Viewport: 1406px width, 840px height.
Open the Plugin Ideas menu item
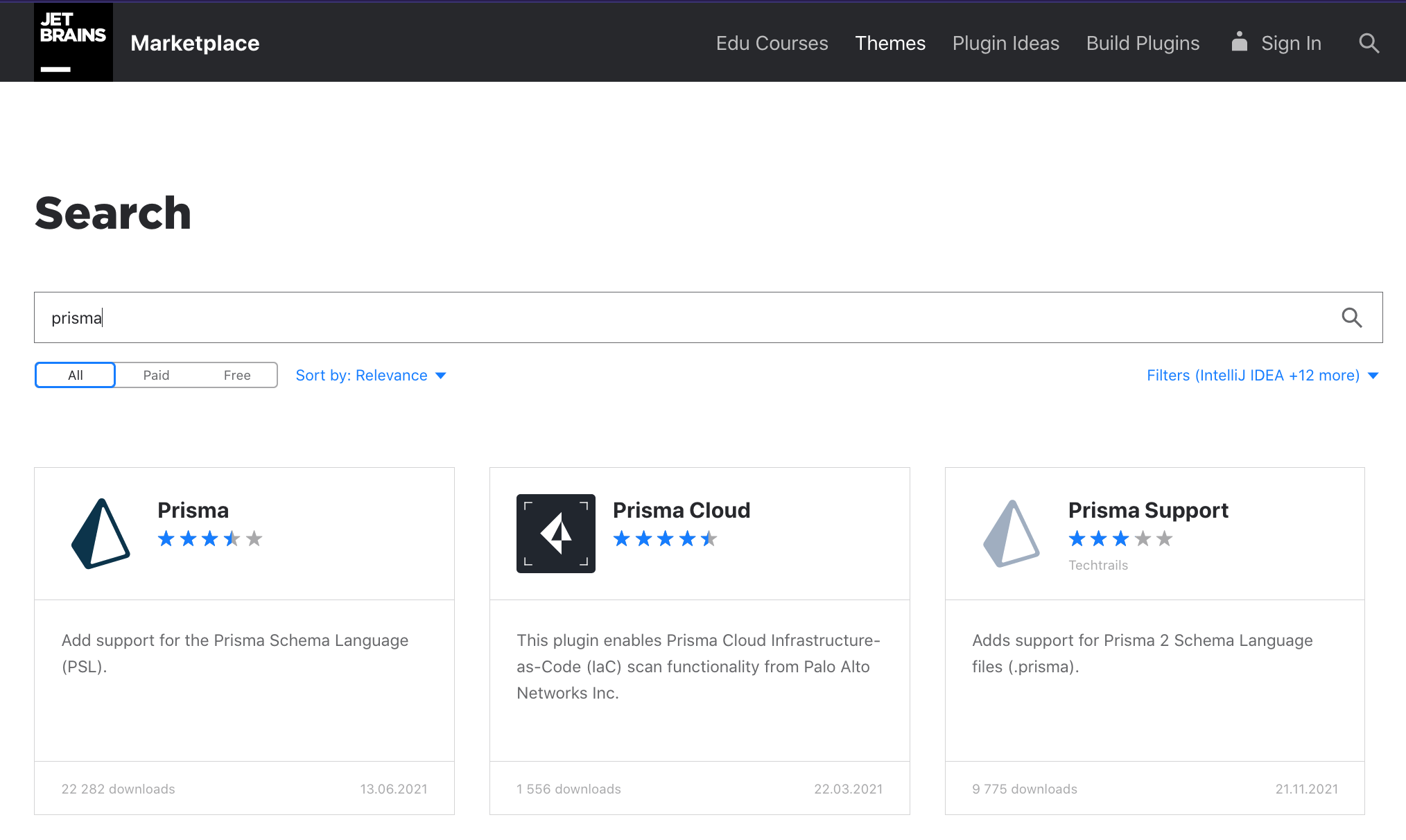coord(1006,43)
